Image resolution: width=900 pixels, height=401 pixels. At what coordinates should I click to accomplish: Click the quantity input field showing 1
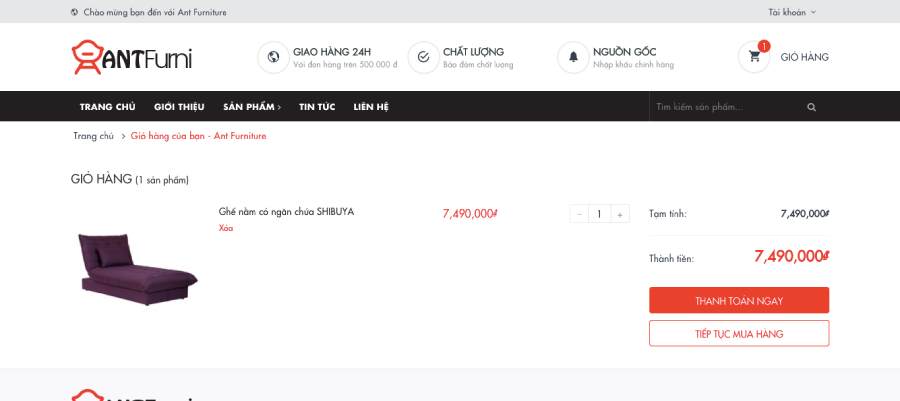599,214
